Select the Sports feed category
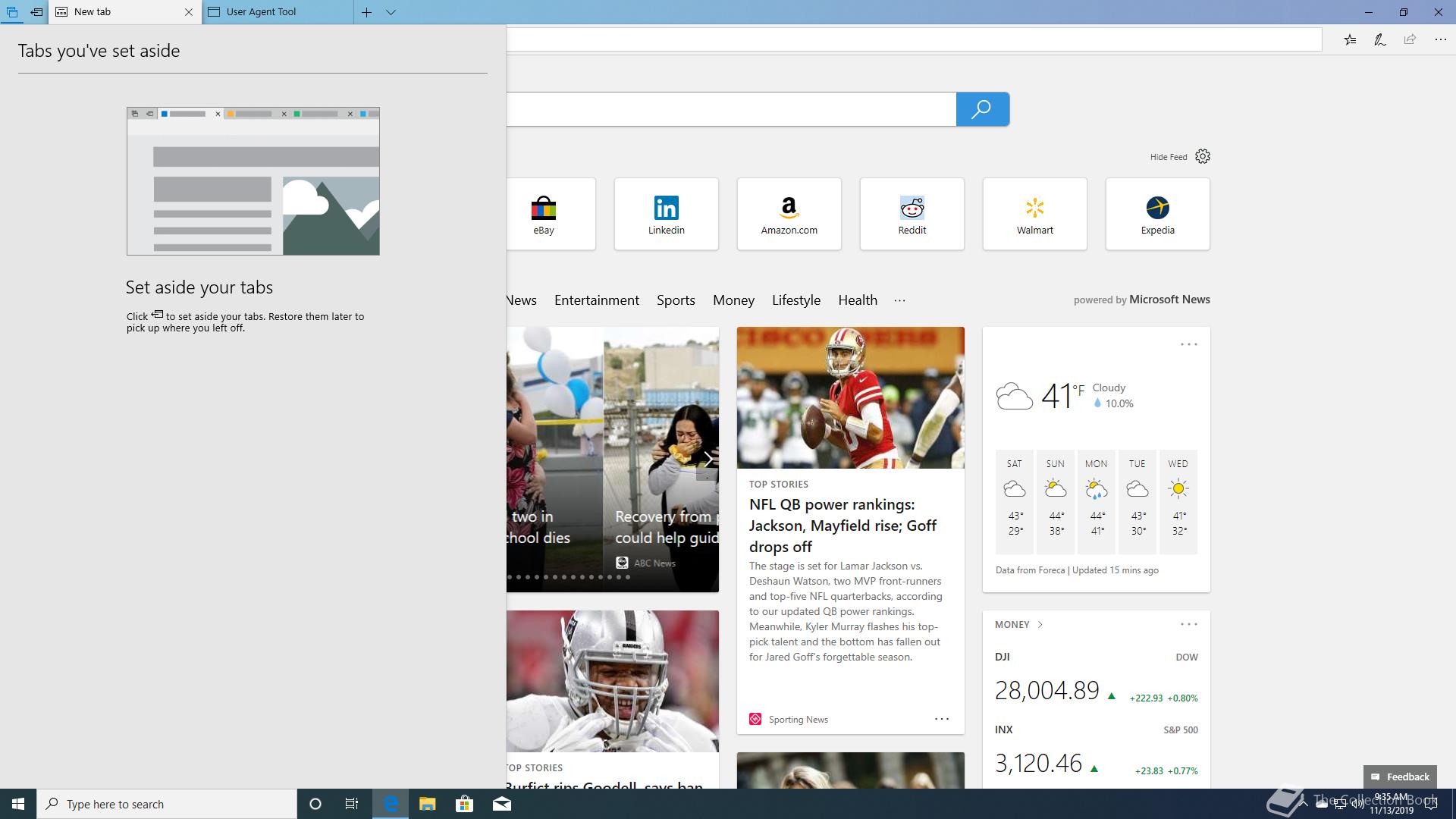Image resolution: width=1456 pixels, height=819 pixels. 676,300
